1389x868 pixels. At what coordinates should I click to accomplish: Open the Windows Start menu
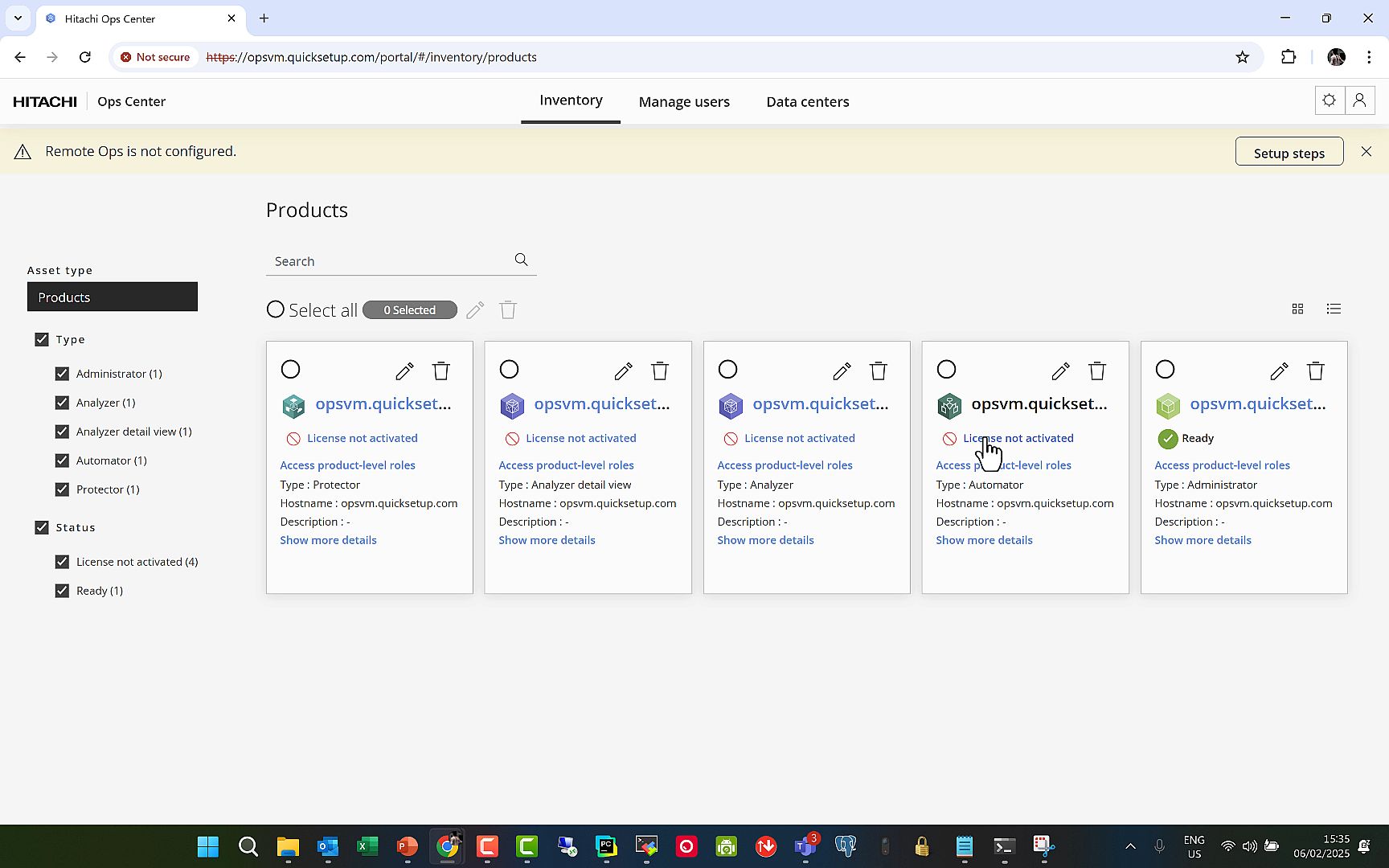208,846
